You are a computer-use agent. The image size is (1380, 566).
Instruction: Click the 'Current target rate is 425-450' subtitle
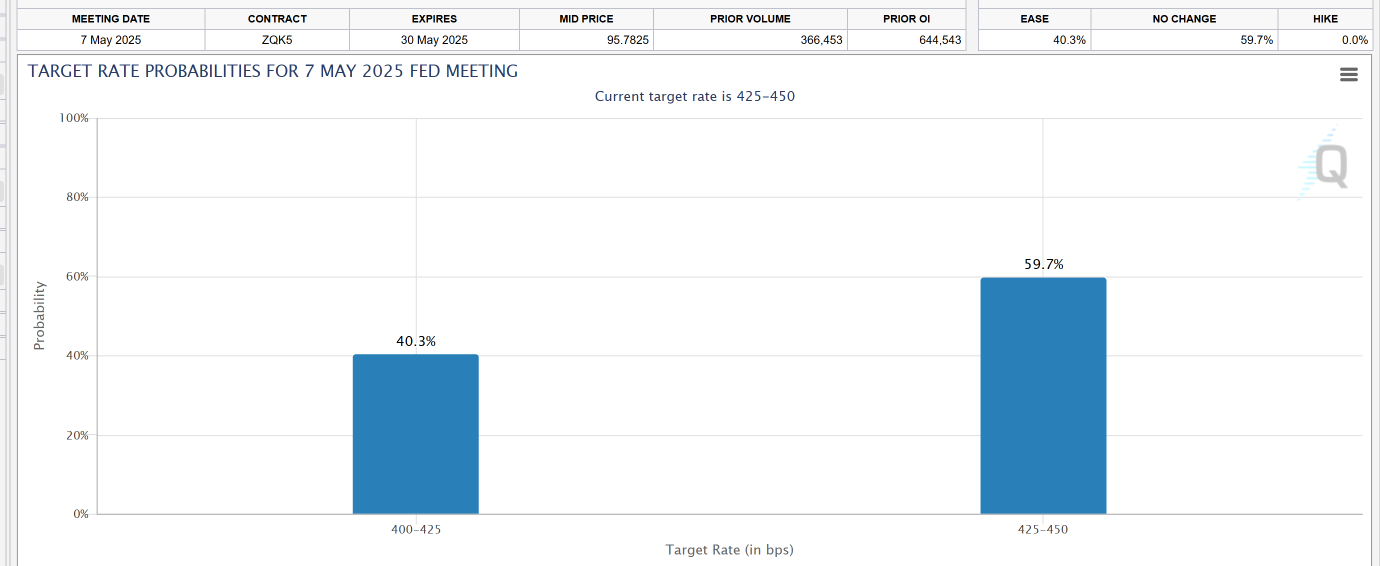coord(695,96)
